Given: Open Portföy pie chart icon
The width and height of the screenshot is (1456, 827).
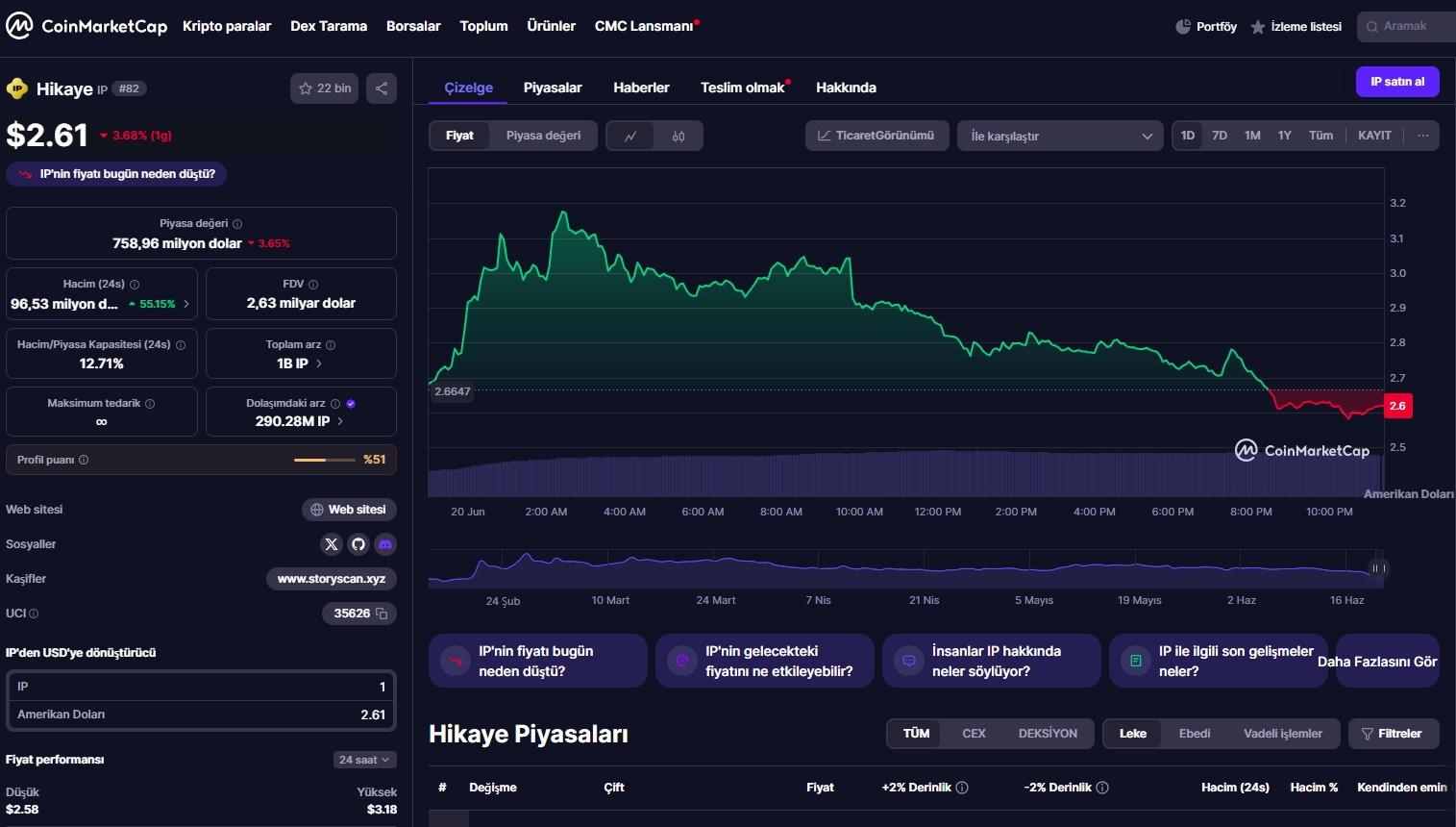Looking at the screenshot, I should tap(1183, 27).
